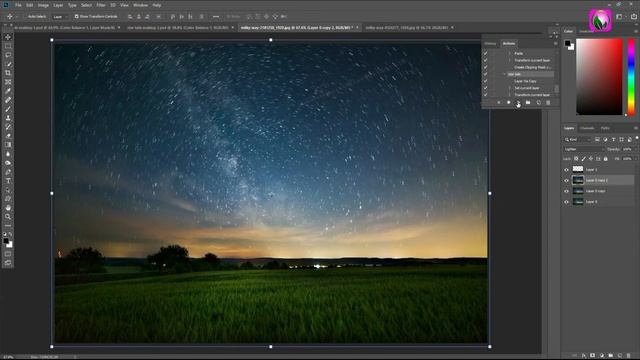Open the Filter menu

(x=101, y=5)
